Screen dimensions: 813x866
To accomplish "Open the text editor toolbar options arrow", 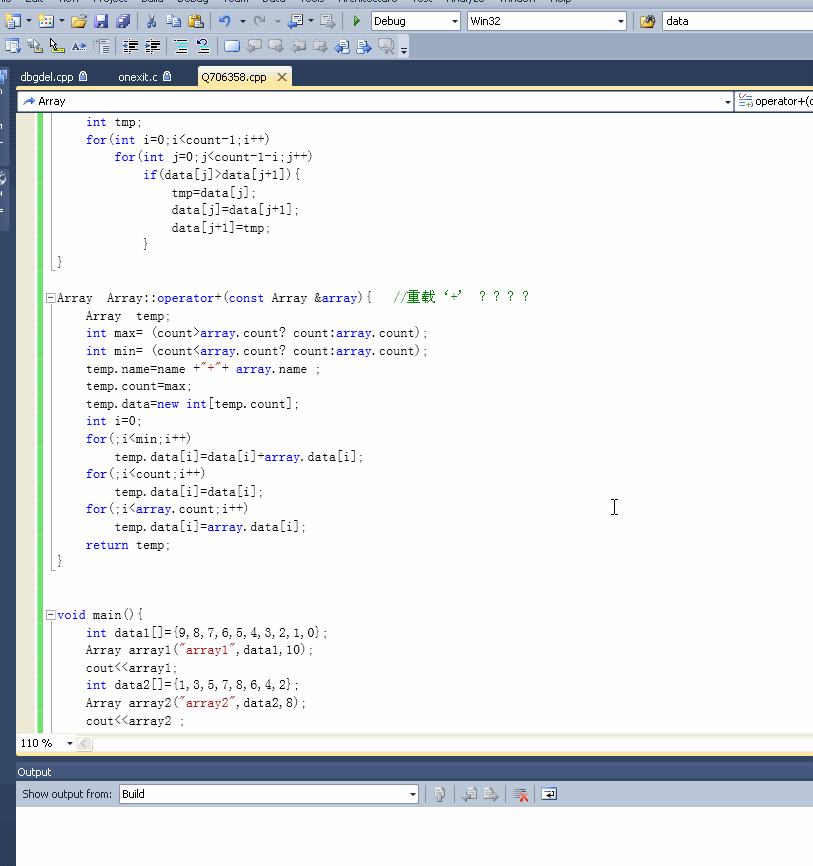I will coord(404,50).
